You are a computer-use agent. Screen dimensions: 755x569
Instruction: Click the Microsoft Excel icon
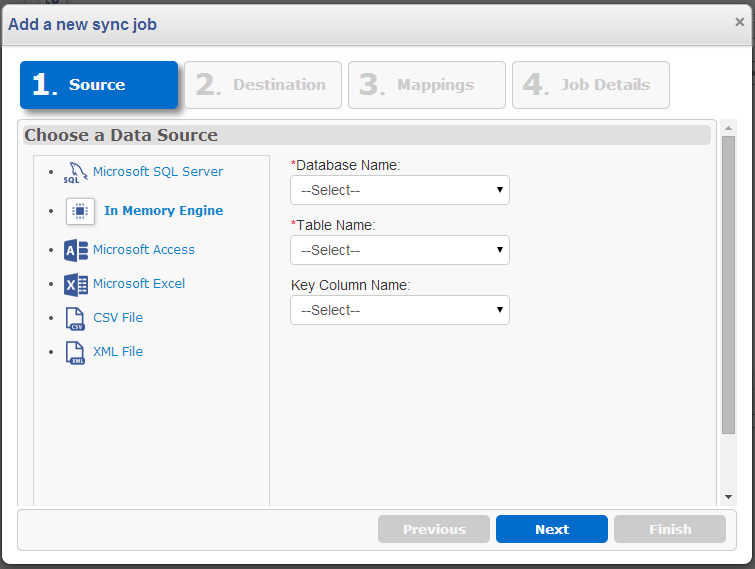(x=76, y=284)
